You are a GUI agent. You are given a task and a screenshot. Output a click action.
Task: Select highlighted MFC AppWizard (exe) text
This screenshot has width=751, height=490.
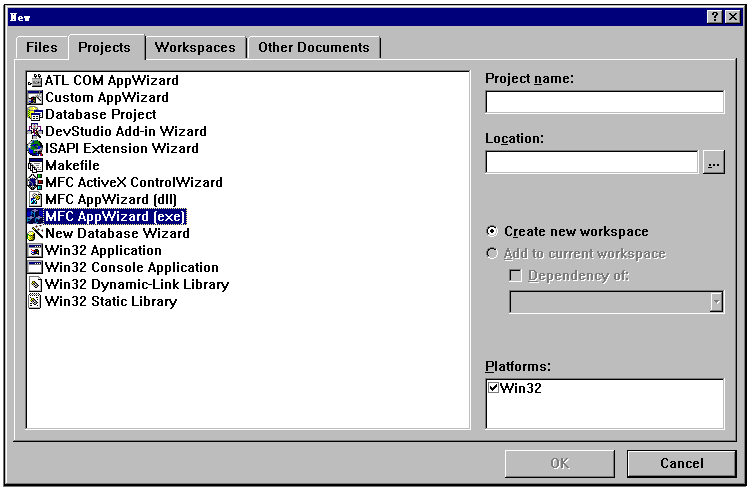pos(115,217)
